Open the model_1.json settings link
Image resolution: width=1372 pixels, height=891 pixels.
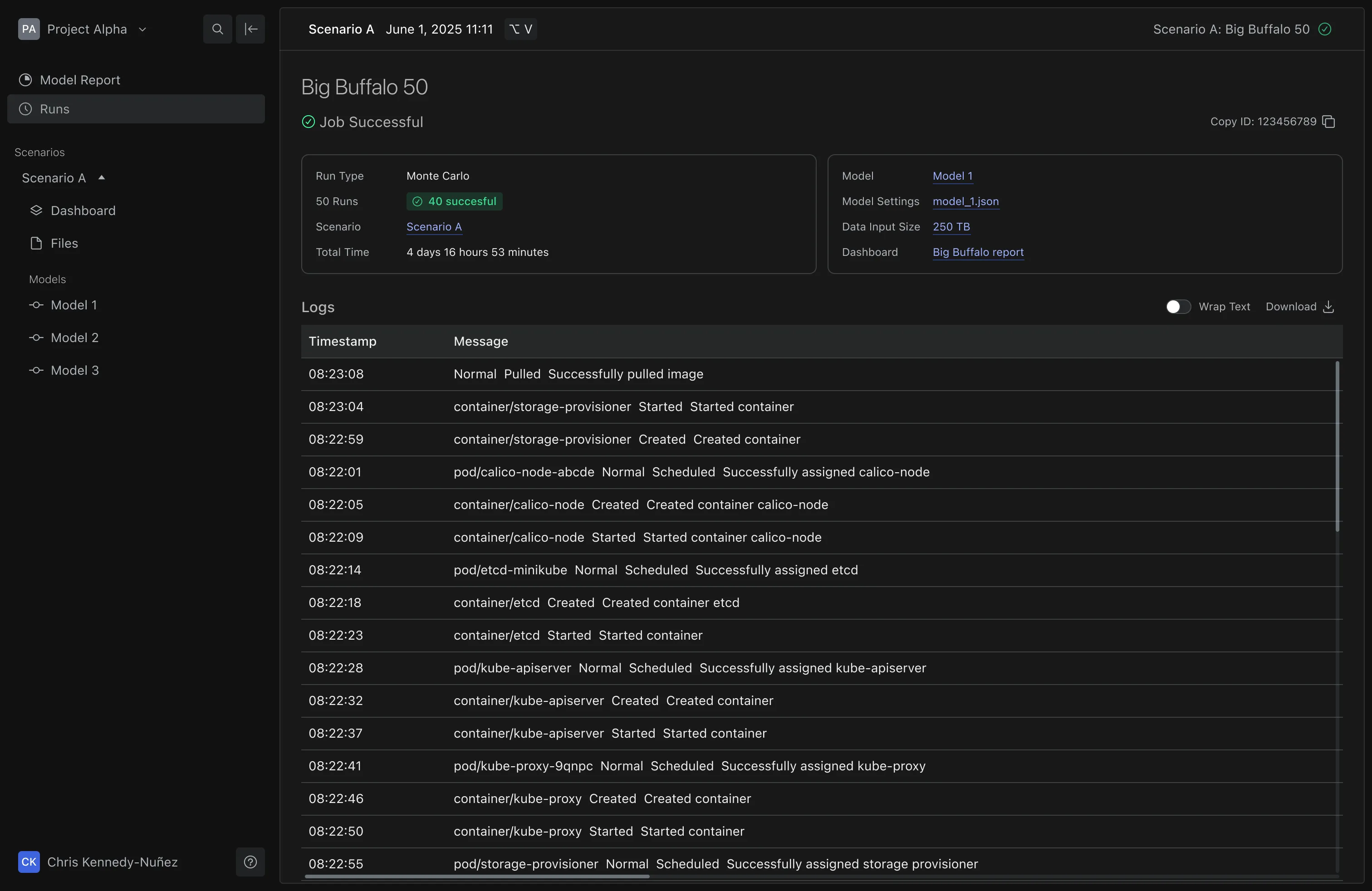point(965,201)
